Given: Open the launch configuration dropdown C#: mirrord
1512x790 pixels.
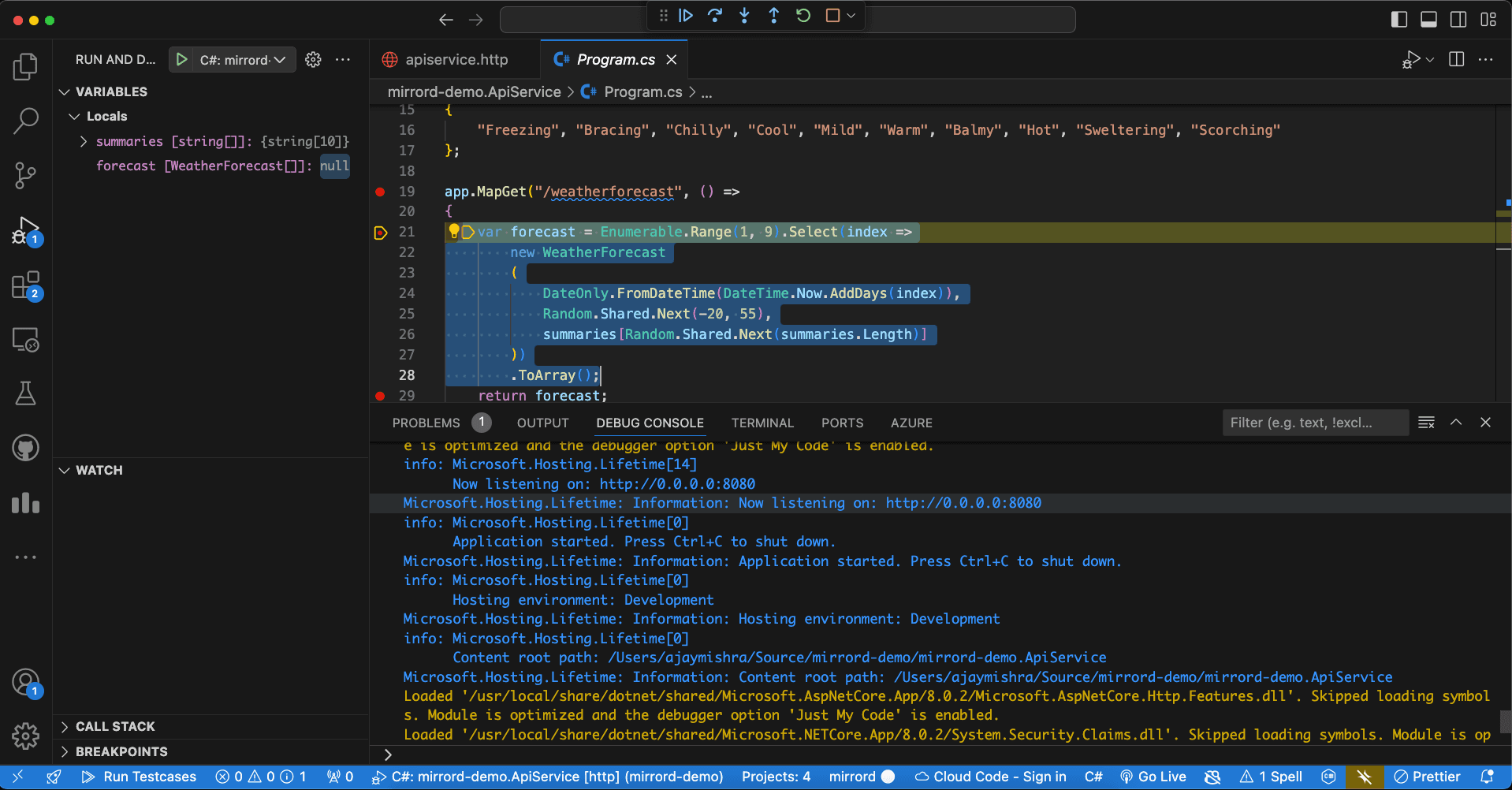Looking at the screenshot, I should pos(243,60).
